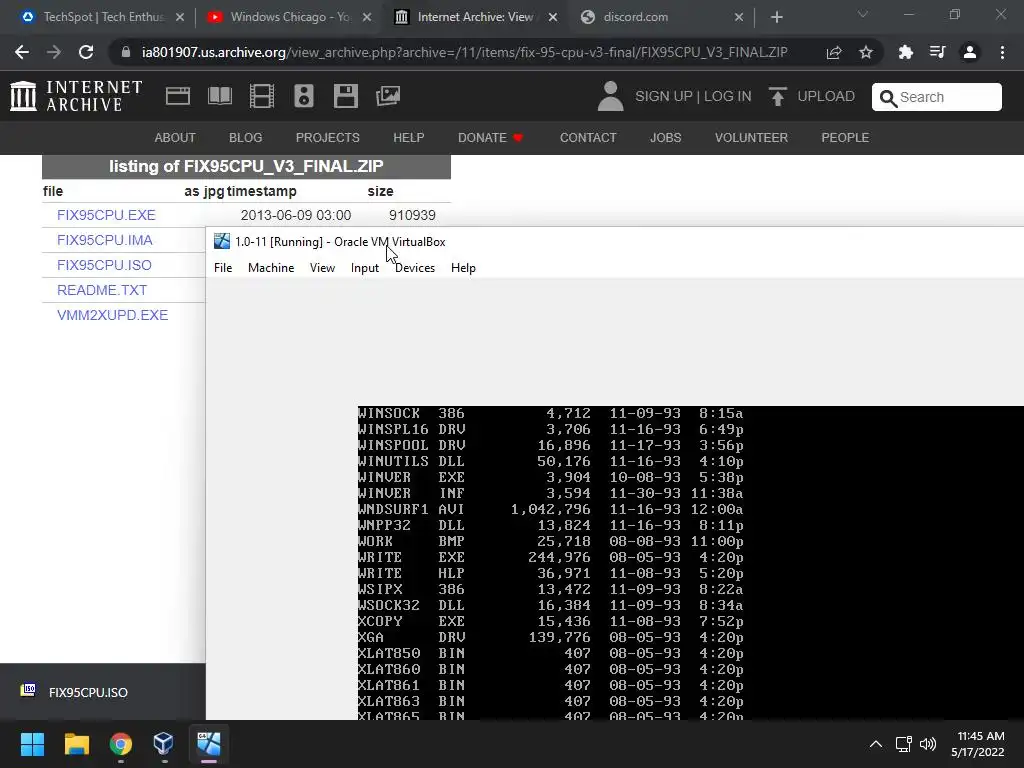Open Chrome profile icon
The height and width of the screenshot is (768, 1024).
tap(970, 52)
